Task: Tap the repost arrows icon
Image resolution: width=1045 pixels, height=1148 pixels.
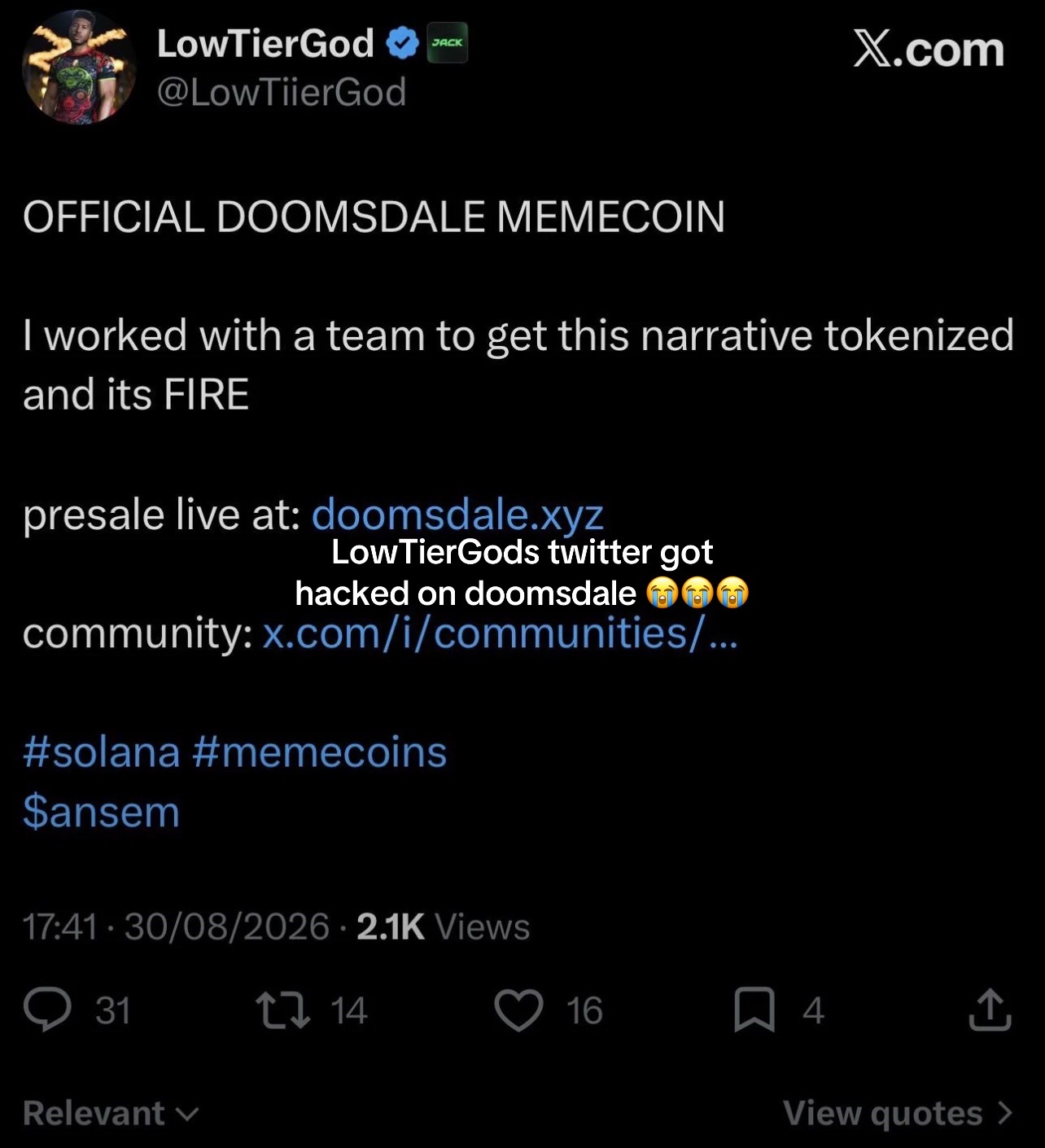Action: click(x=283, y=1010)
